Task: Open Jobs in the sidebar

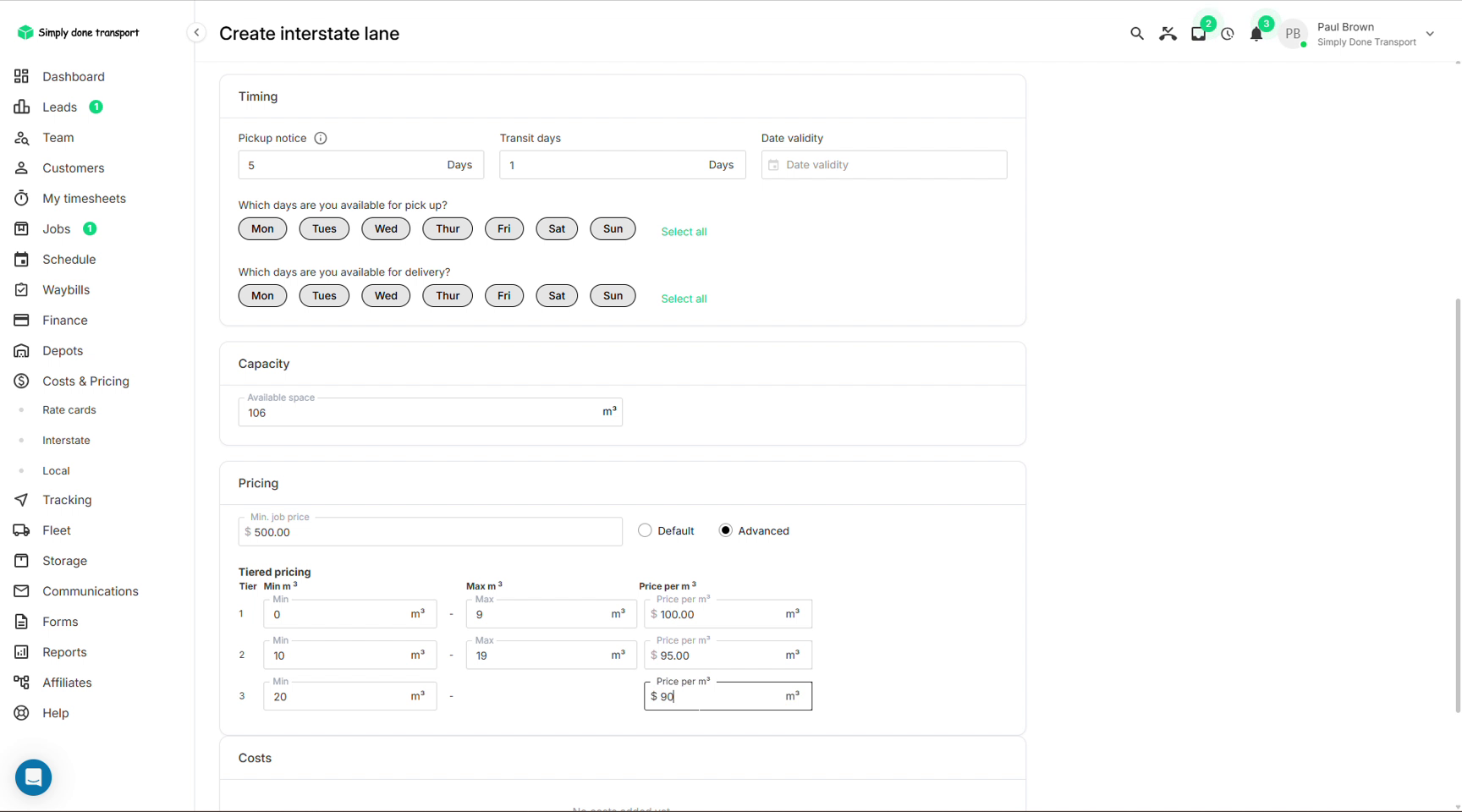Action: (56, 229)
